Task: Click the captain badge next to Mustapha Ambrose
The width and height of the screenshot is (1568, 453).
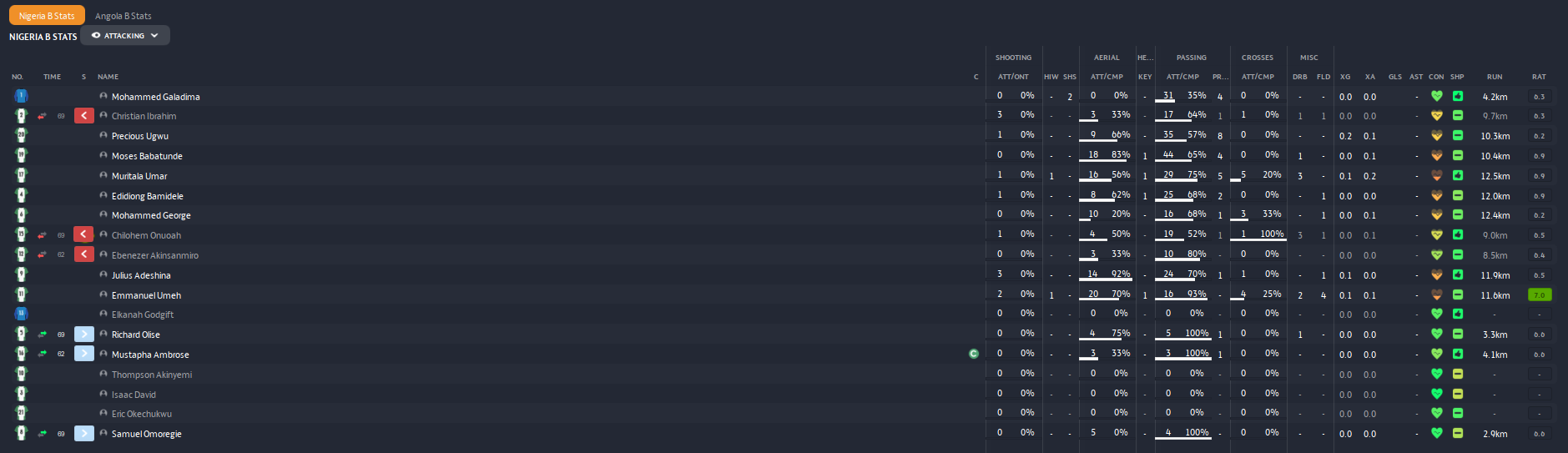Action: tap(973, 354)
